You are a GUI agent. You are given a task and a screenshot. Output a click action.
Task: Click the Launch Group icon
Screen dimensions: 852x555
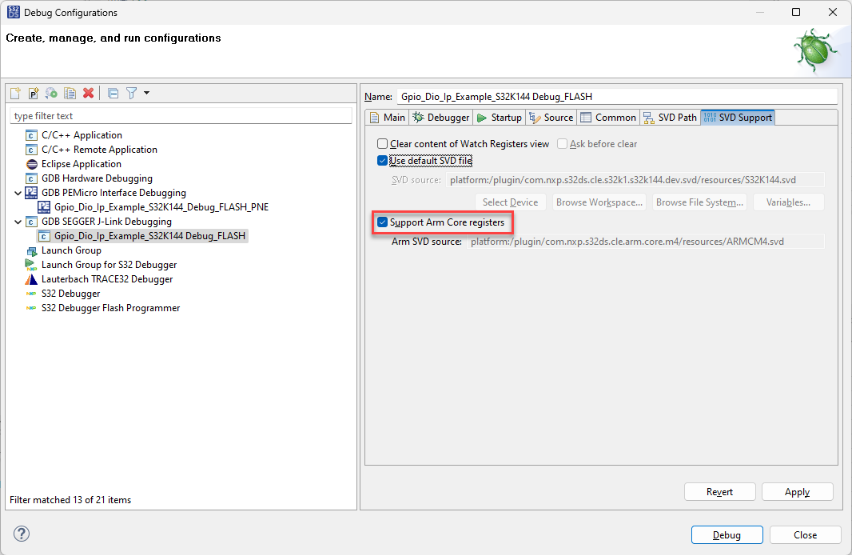[x=32, y=251]
